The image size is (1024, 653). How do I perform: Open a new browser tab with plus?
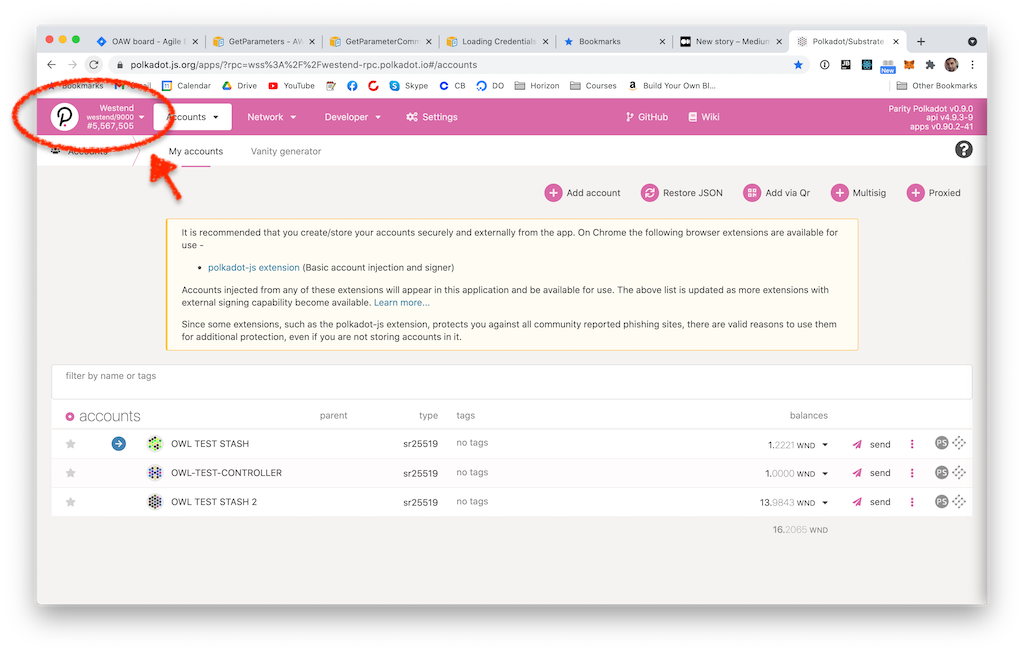click(921, 41)
